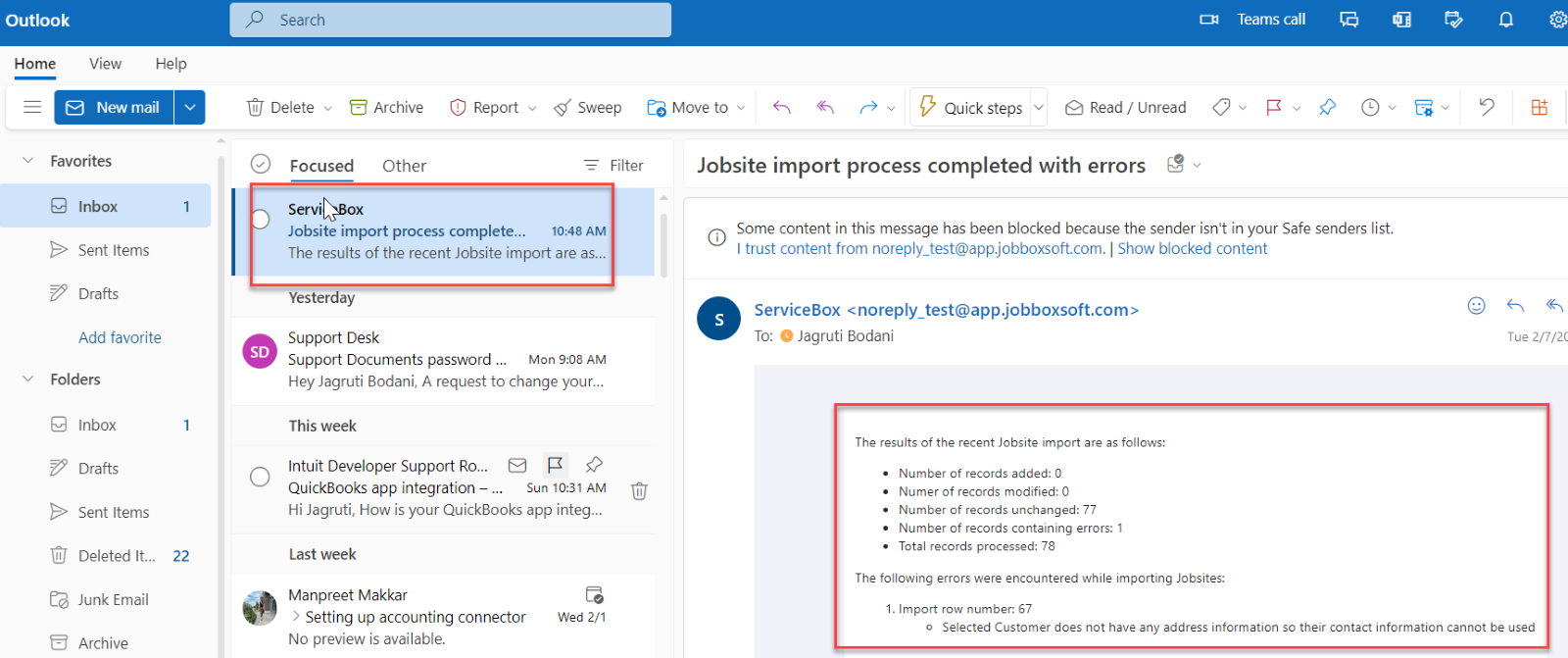Click the message list scrollbar

tap(663, 245)
